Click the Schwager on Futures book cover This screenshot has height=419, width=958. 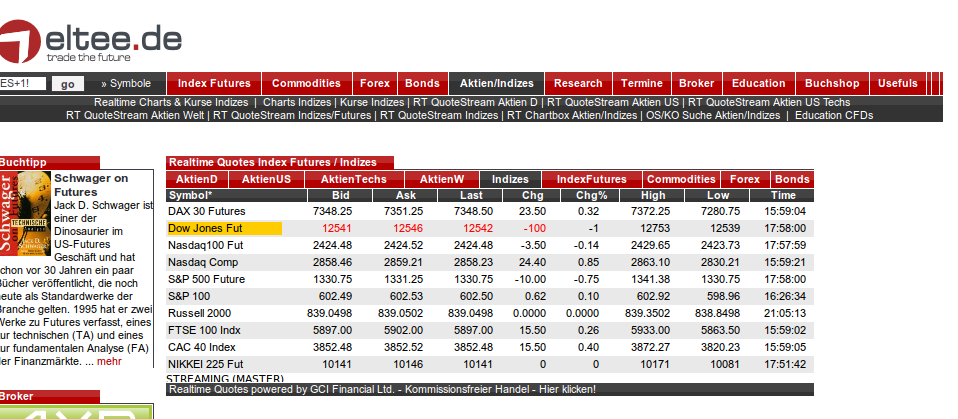[26, 213]
